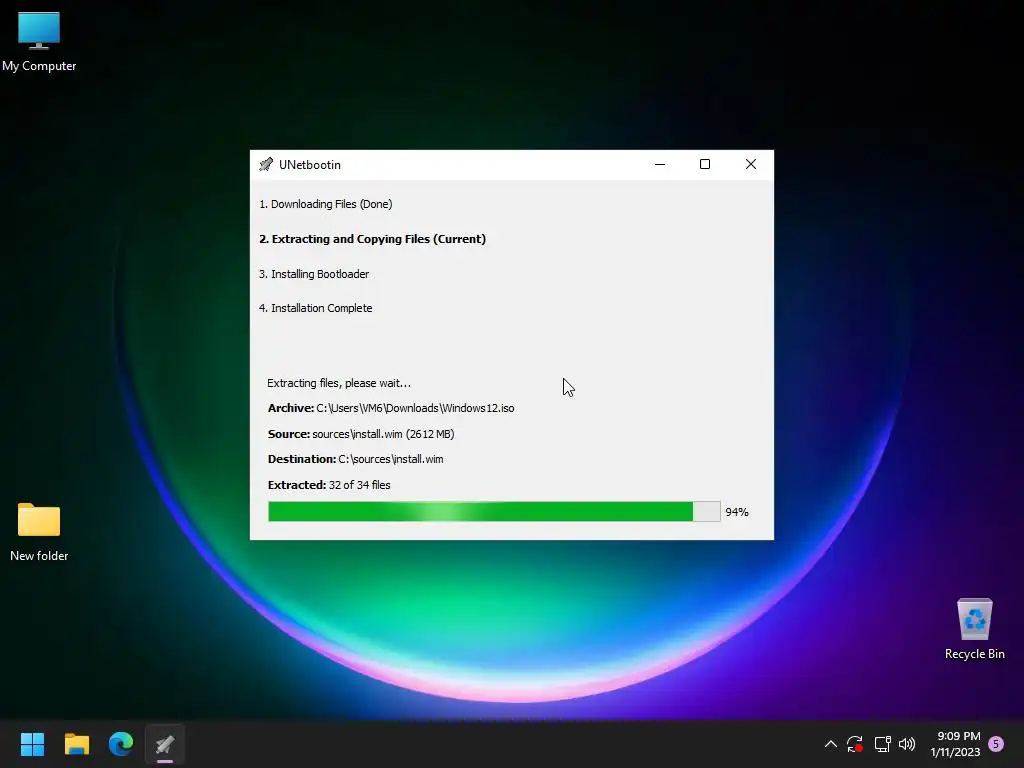The image size is (1024, 768).
Task: Open Microsoft Edge from the taskbar
Action: [x=121, y=744]
